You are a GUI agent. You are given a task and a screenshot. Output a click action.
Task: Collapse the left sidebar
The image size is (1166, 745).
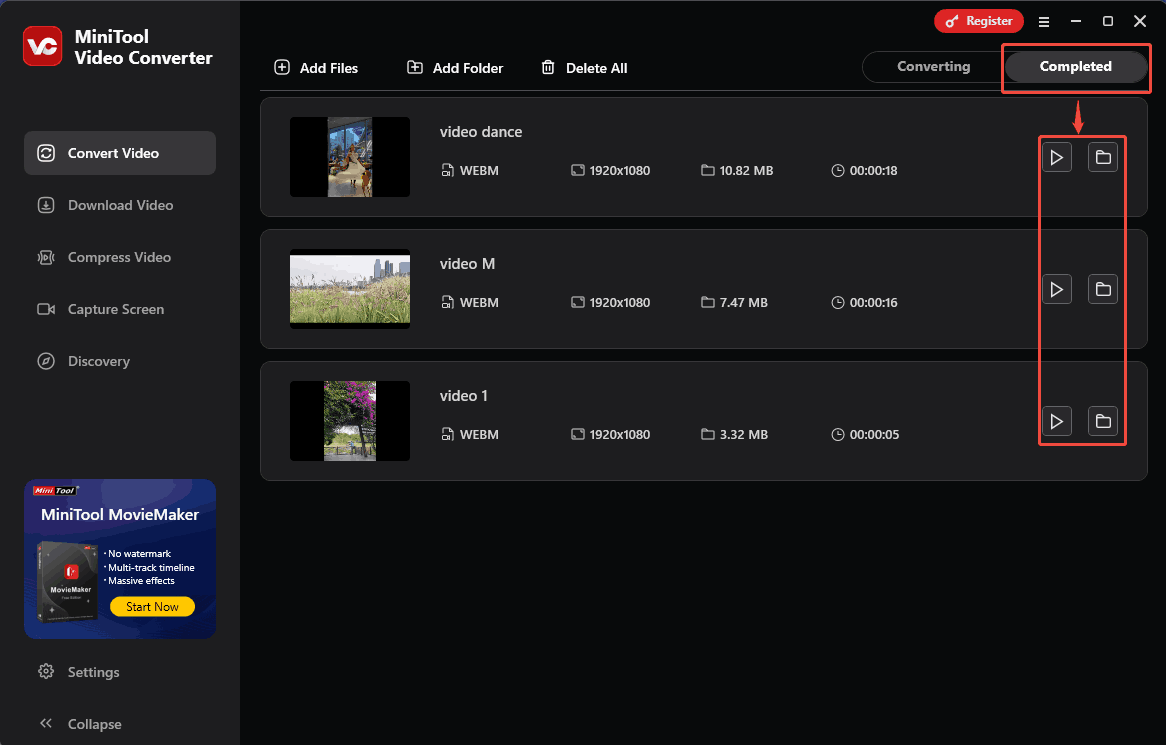80,724
